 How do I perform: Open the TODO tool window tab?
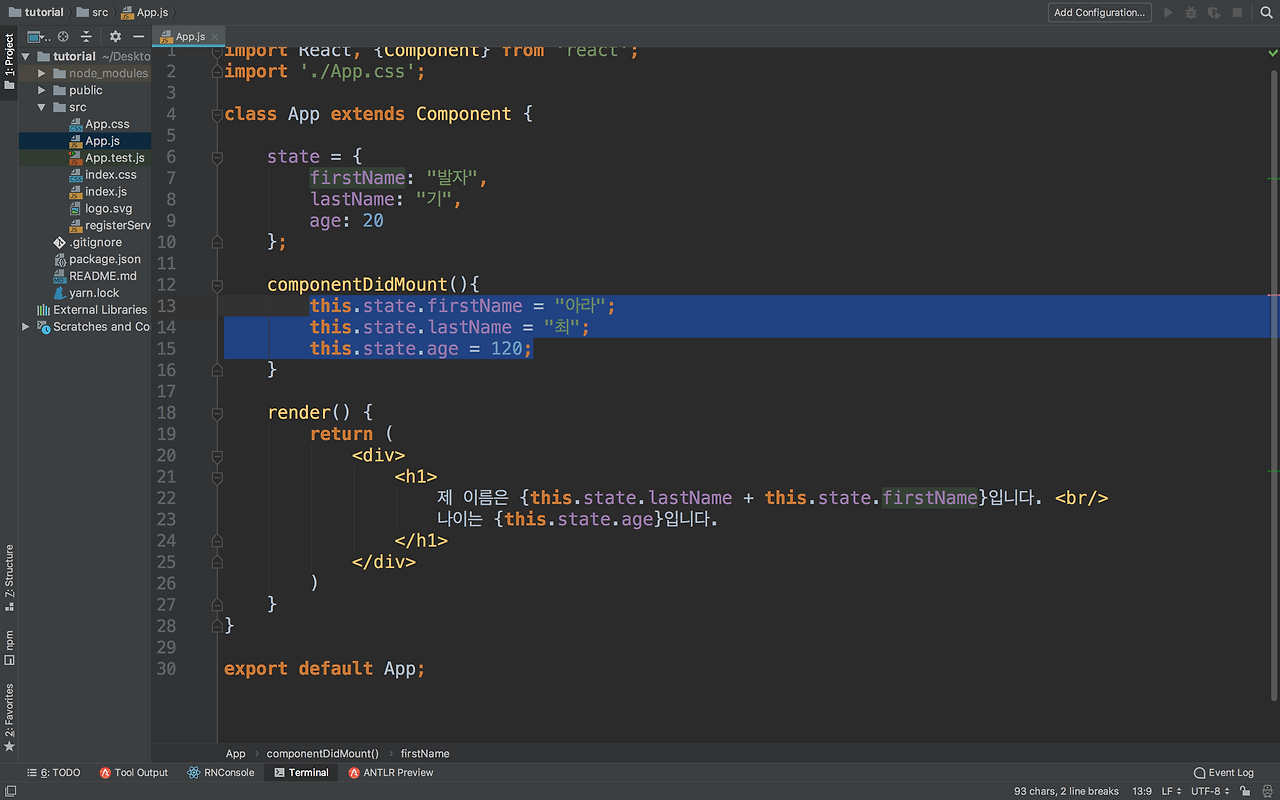coord(55,772)
